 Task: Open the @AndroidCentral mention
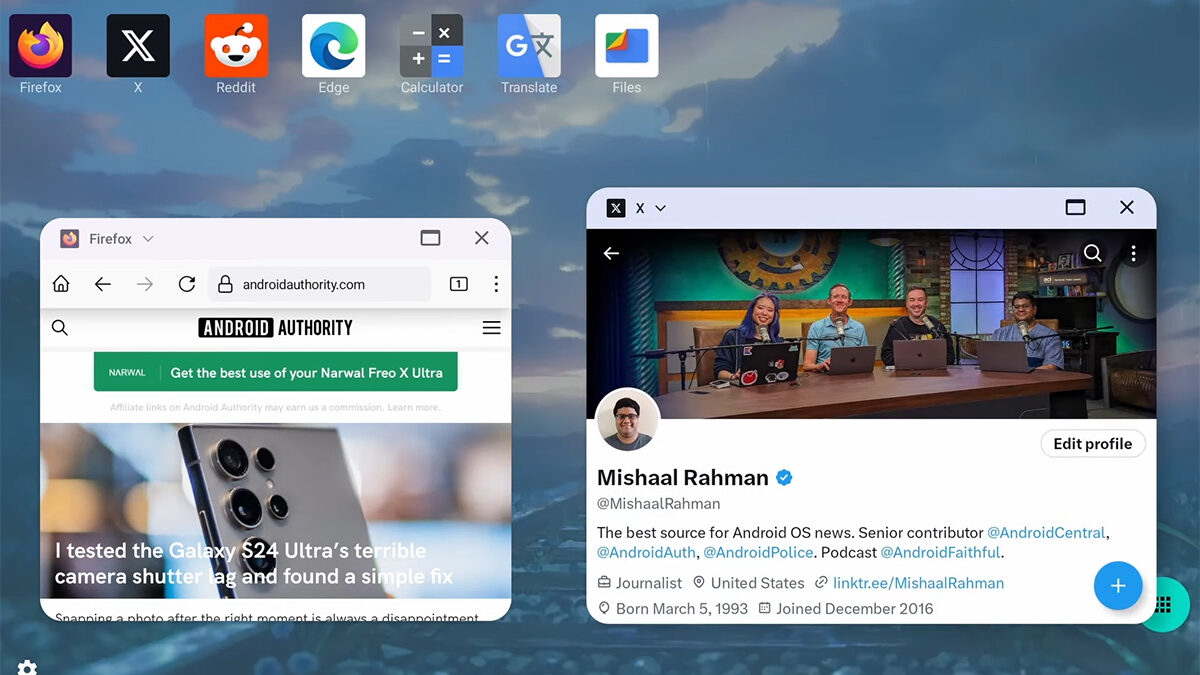1046,533
